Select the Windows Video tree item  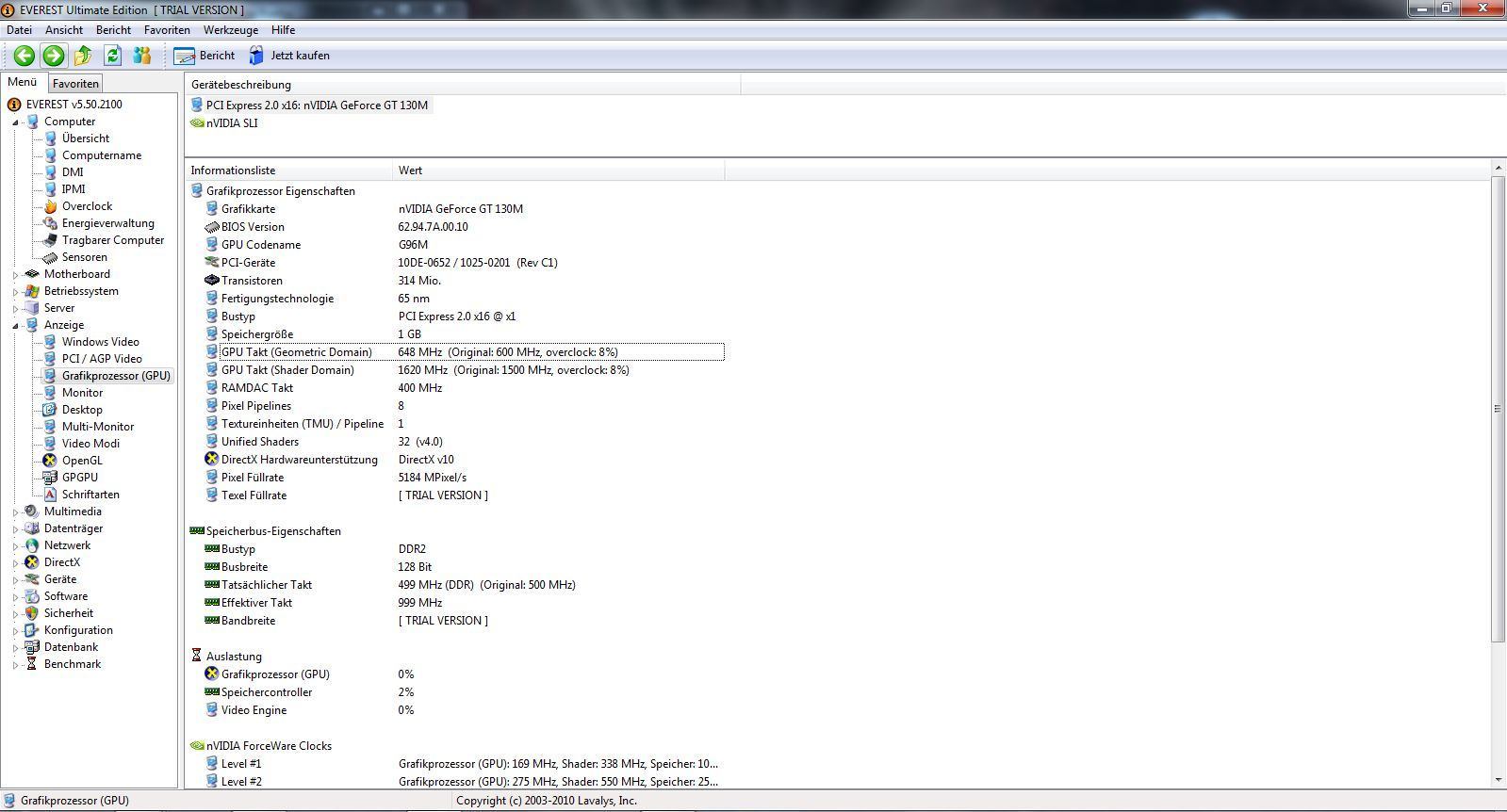(100, 342)
